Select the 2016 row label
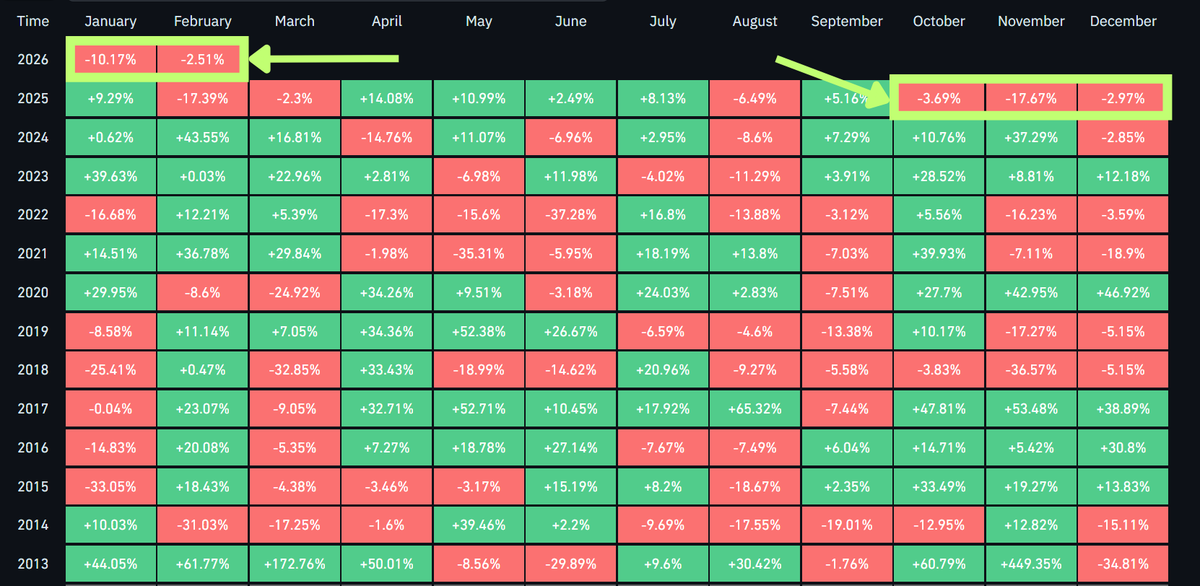This screenshot has width=1200, height=586. click(x=33, y=446)
